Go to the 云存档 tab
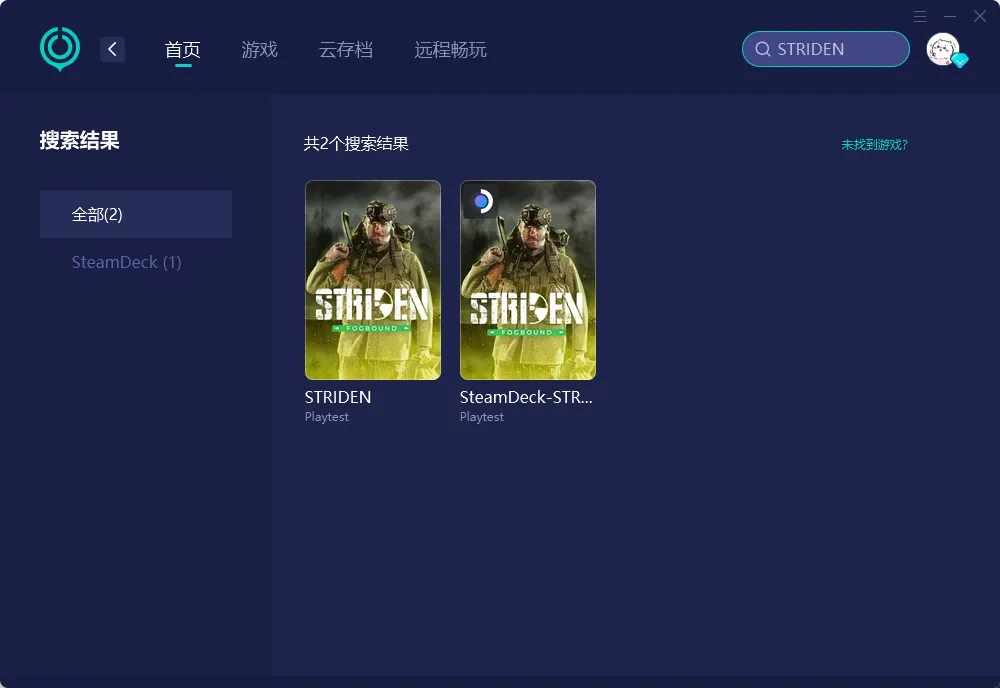This screenshot has height=688, width=1000. coord(346,49)
